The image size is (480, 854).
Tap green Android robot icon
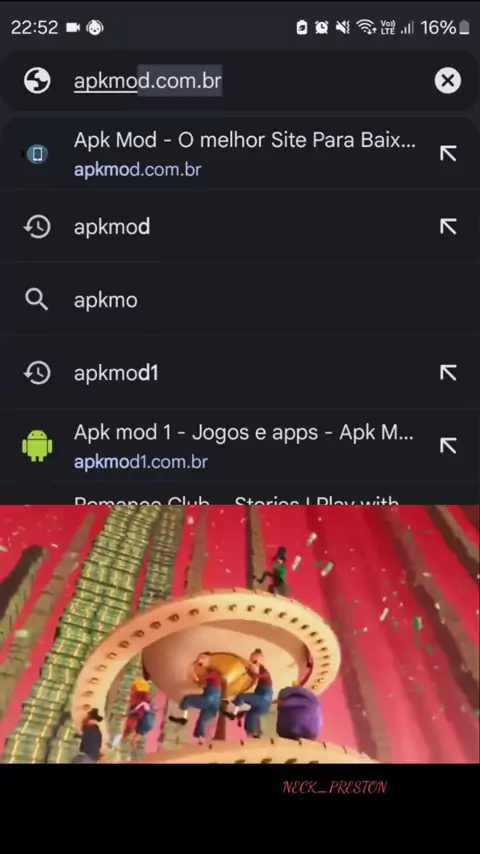(37, 446)
